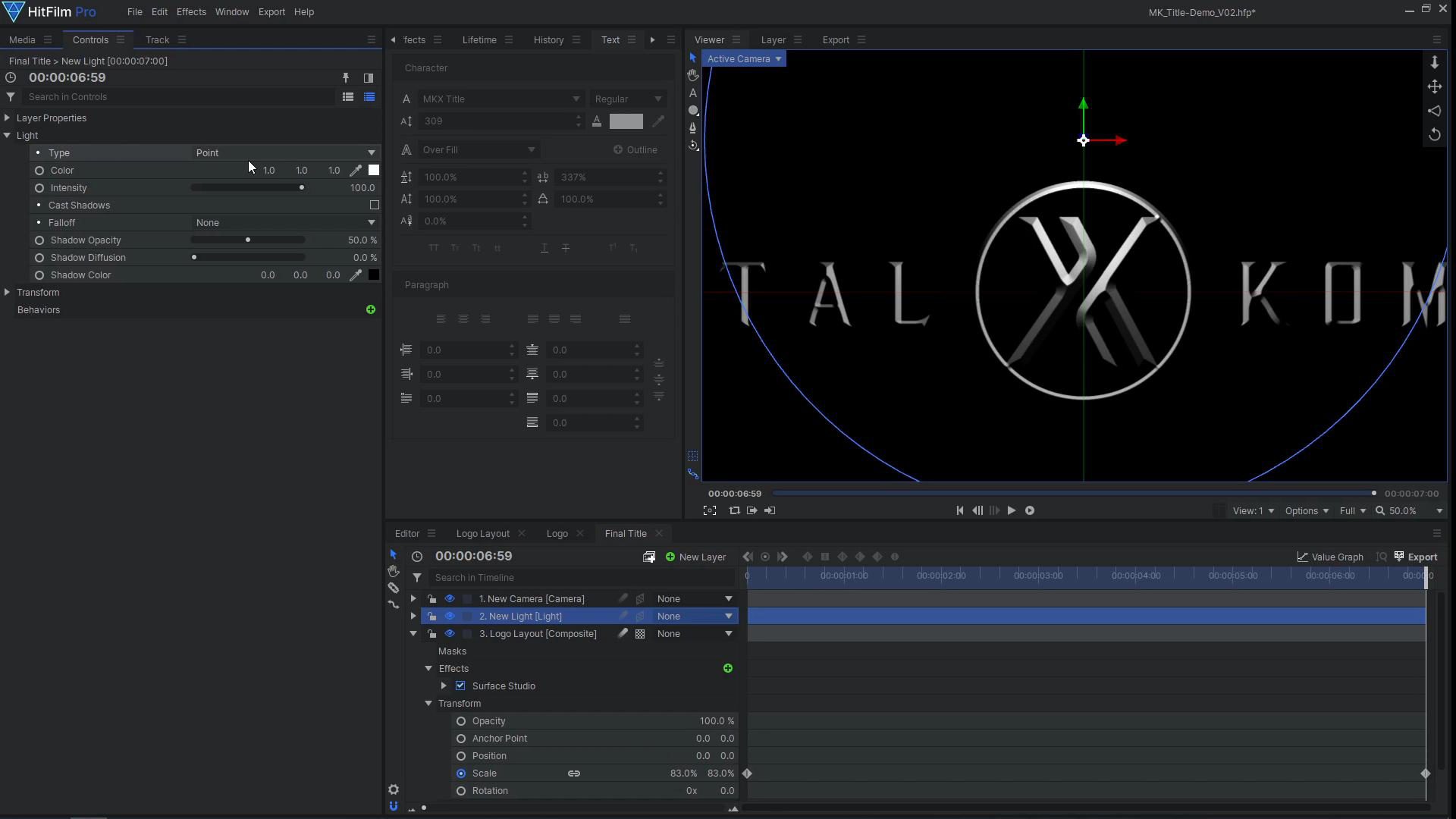
Task: Select the Hand tool in viewer toolbar
Action: pyautogui.click(x=693, y=75)
